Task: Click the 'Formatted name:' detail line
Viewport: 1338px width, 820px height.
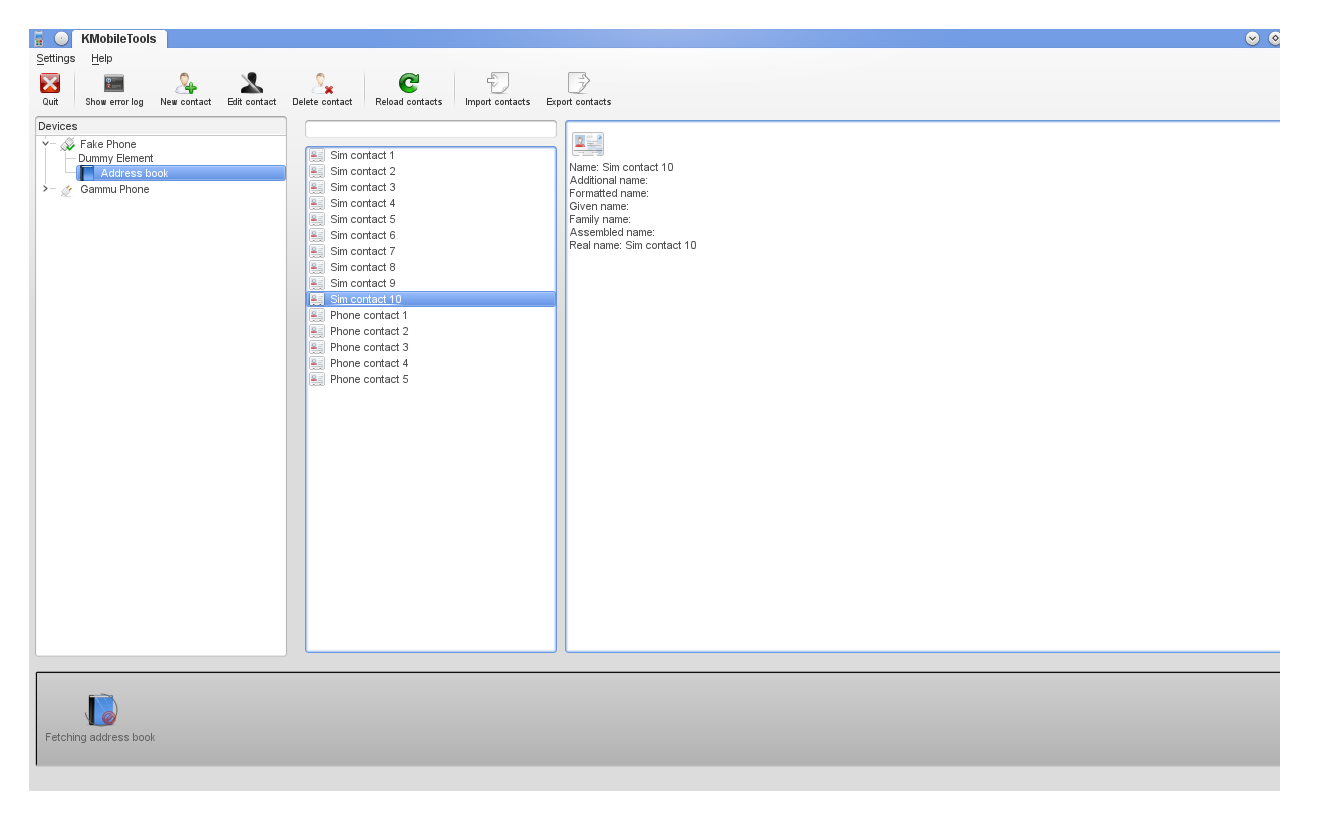Action: [609, 193]
